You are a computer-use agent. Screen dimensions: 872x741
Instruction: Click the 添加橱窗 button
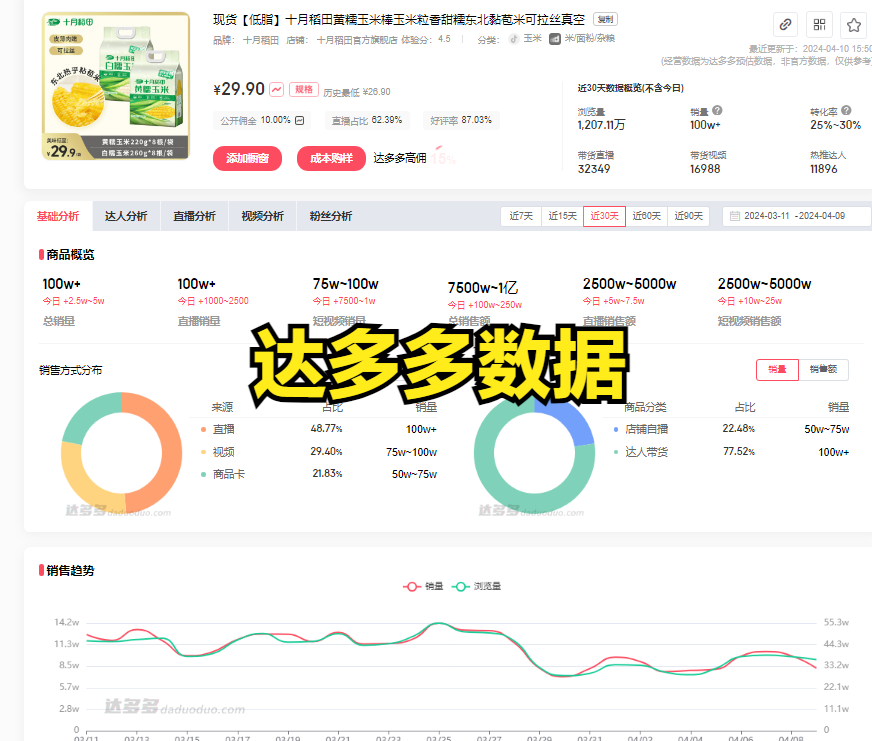click(x=247, y=158)
